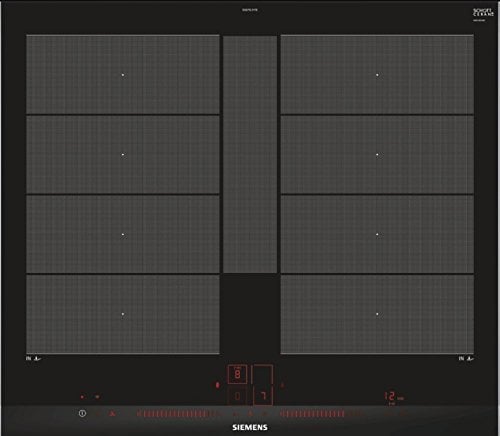Tap the narrow central flex zone strip
Screen dimensions: 500x436
(250, 154)
